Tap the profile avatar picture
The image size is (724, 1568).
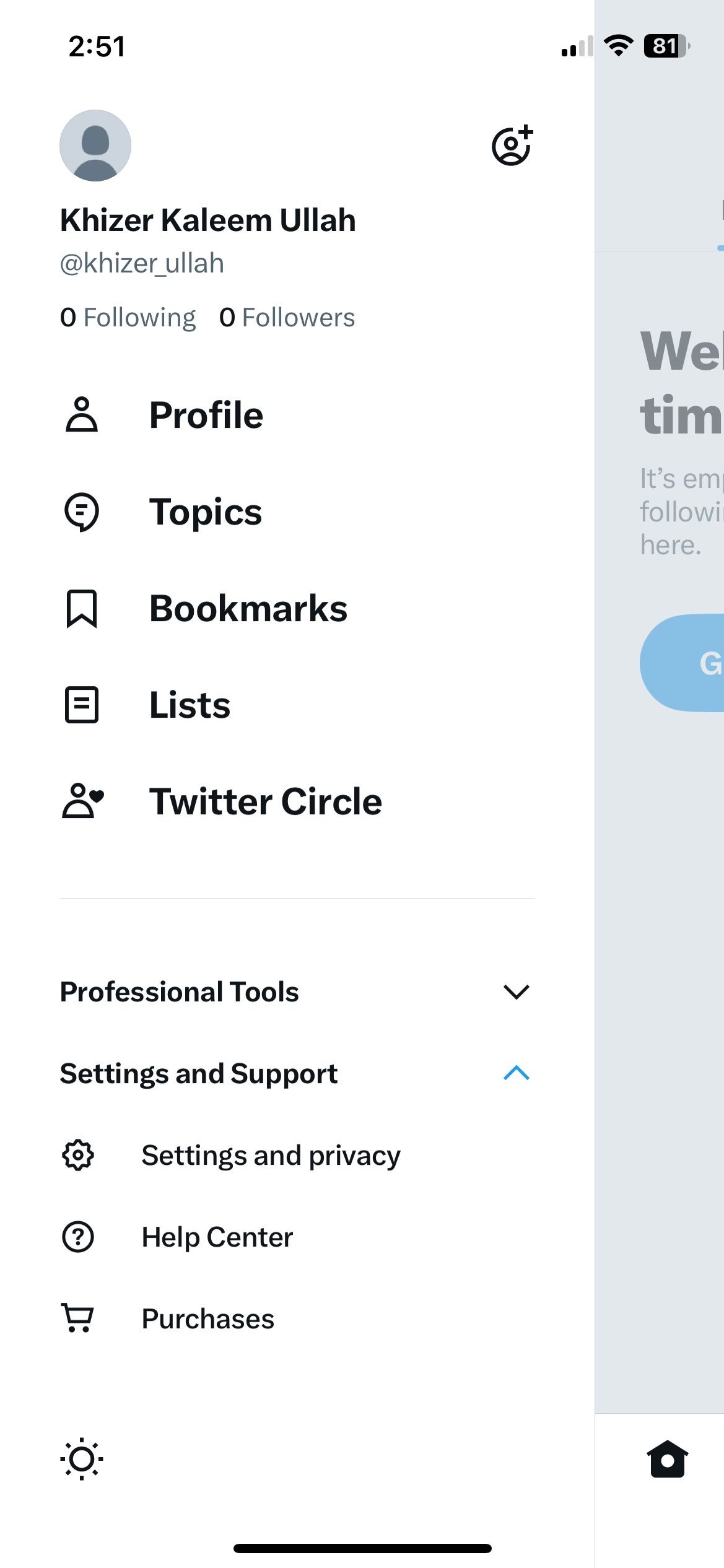[95, 146]
